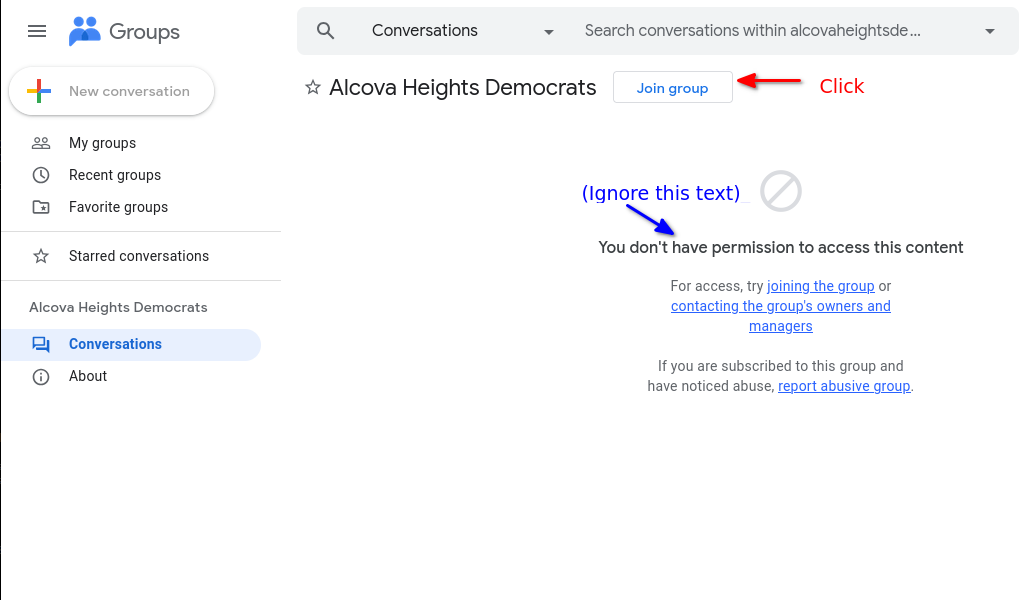The image size is (1025, 600).
Task: Open the About page in sidebar
Action: 88,376
